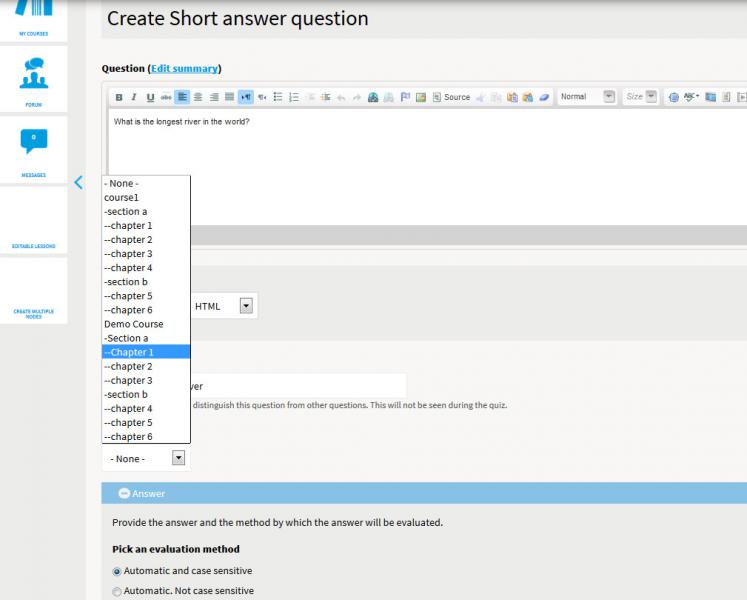The width and height of the screenshot is (747, 600).
Task: Paste as plain text icon
Action: 512,97
